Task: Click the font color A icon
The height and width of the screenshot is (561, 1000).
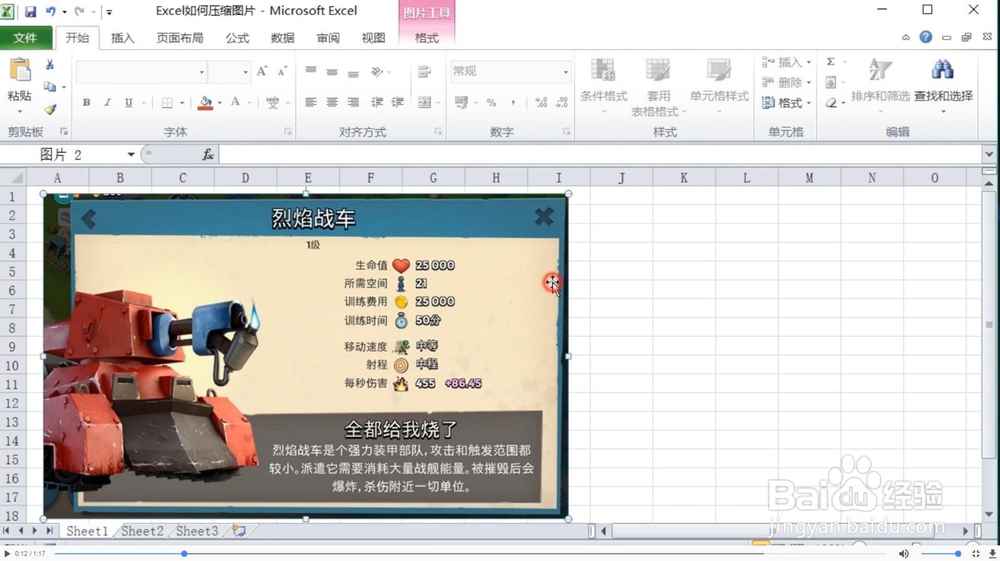Action: [235, 103]
